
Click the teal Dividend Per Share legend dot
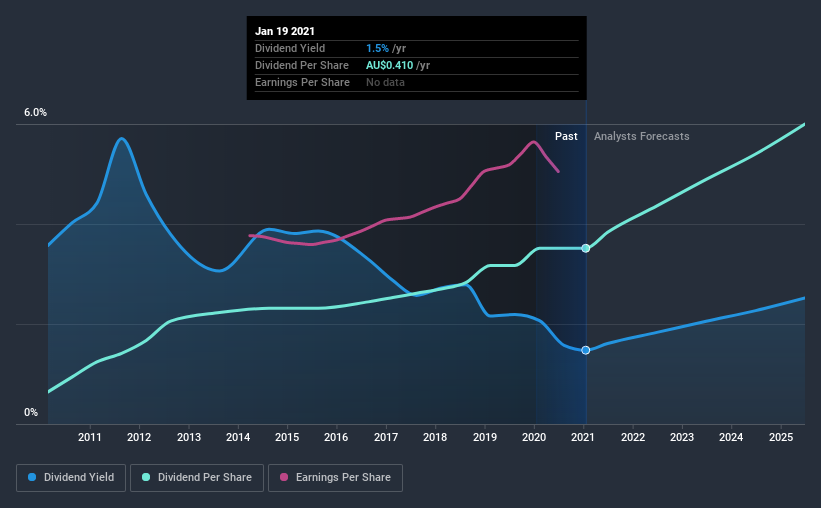tap(146, 477)
